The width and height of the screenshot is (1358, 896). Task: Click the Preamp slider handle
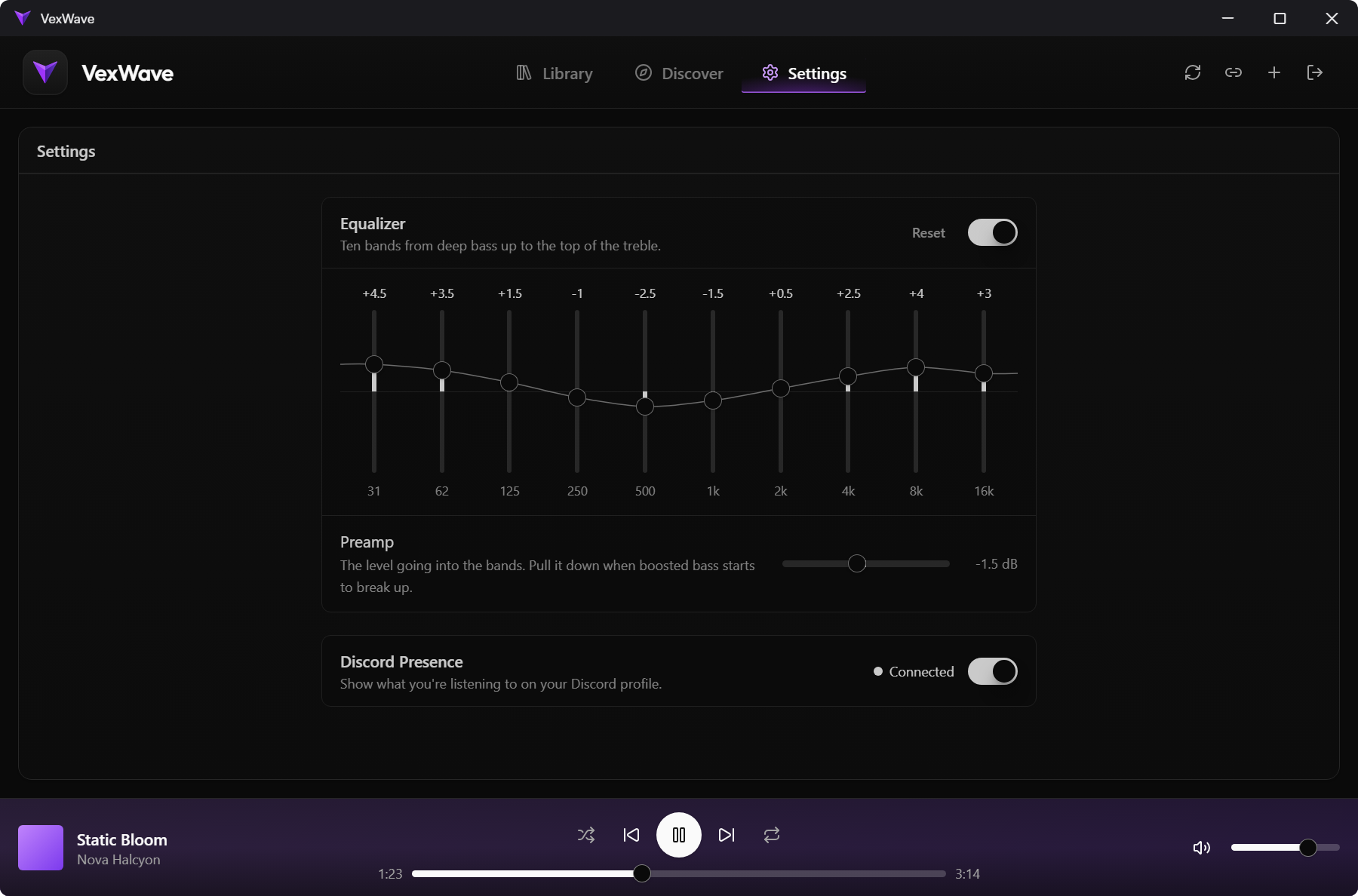tap(857, 563)
